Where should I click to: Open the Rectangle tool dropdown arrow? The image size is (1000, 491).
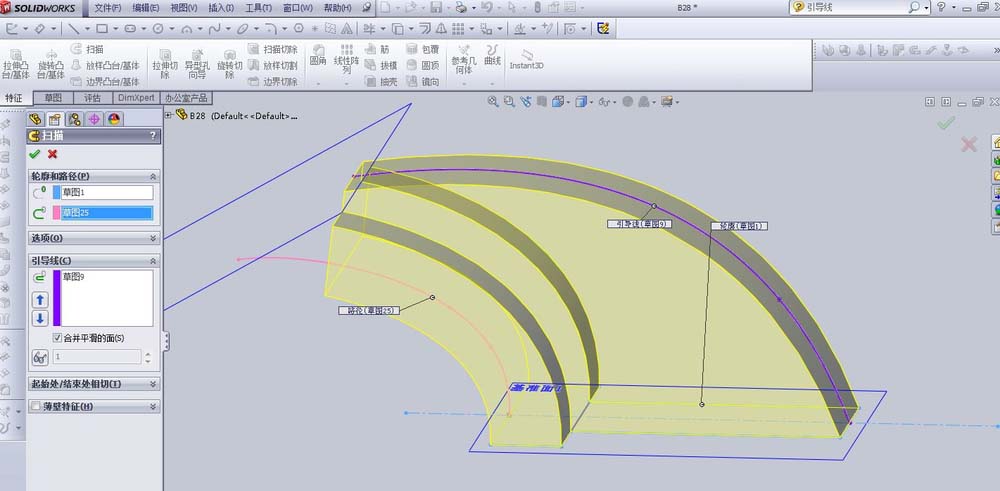[114, 29]
